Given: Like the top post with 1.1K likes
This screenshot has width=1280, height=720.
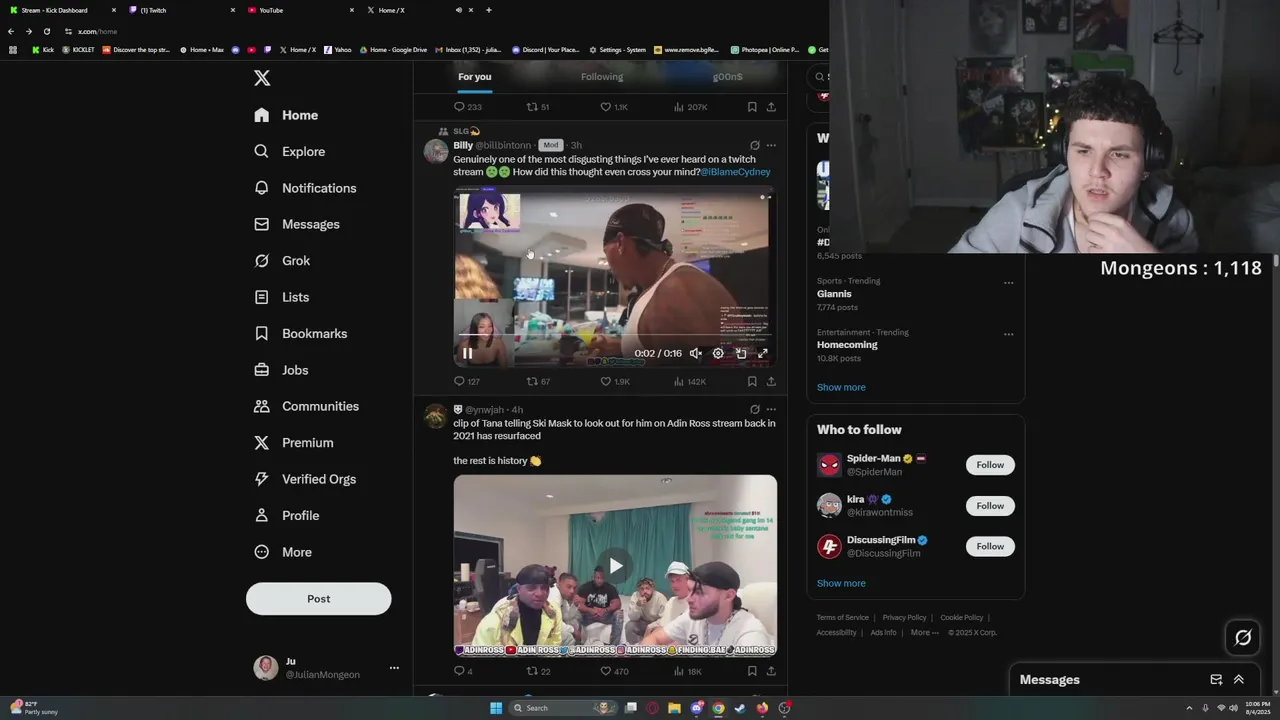Looking at the screenshot, I should pos(613,107).
